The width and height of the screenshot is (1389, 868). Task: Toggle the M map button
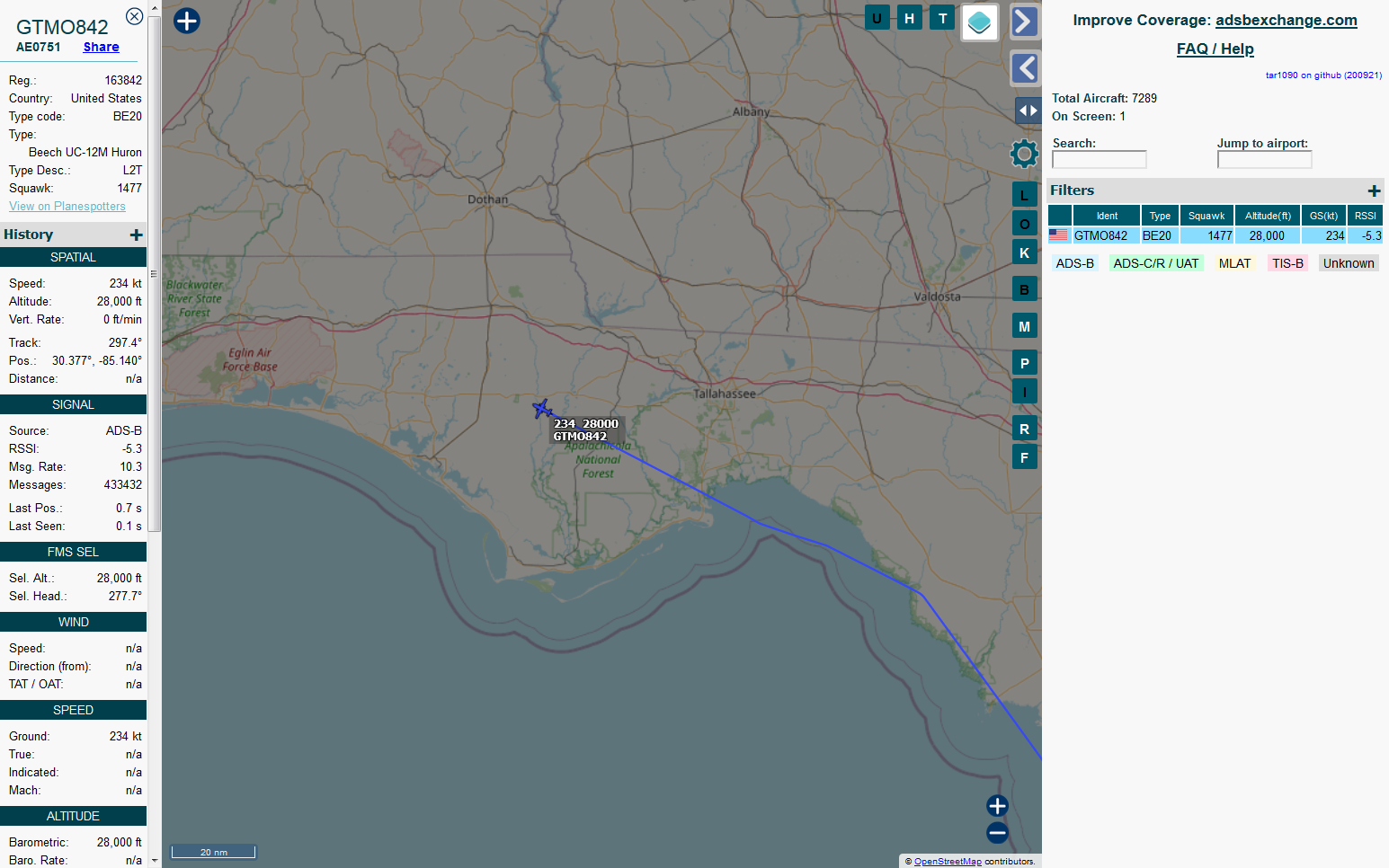pos(1024,326)
